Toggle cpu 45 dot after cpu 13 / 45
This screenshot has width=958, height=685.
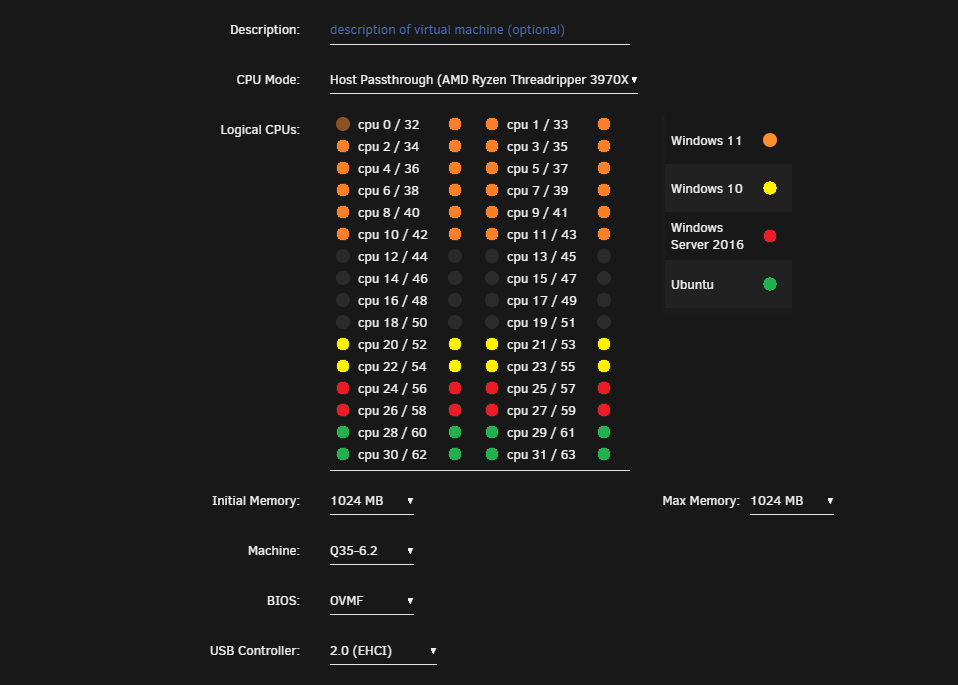coord(604,257)
